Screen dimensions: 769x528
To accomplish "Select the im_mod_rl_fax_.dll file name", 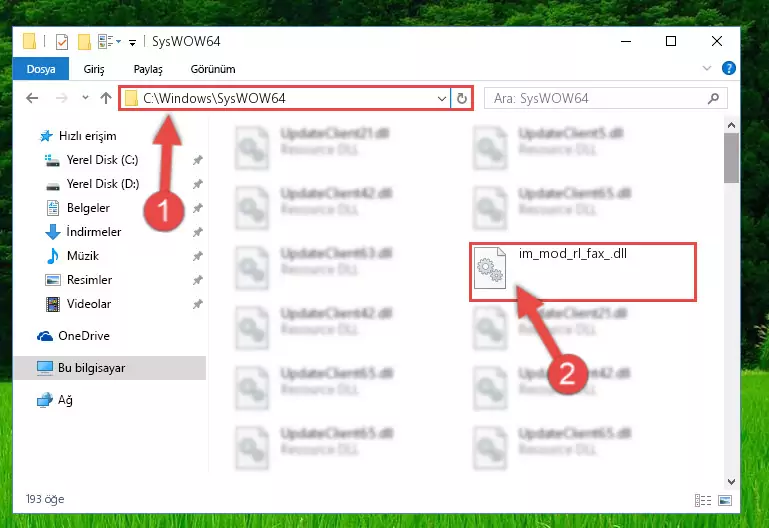I will 573,253.
